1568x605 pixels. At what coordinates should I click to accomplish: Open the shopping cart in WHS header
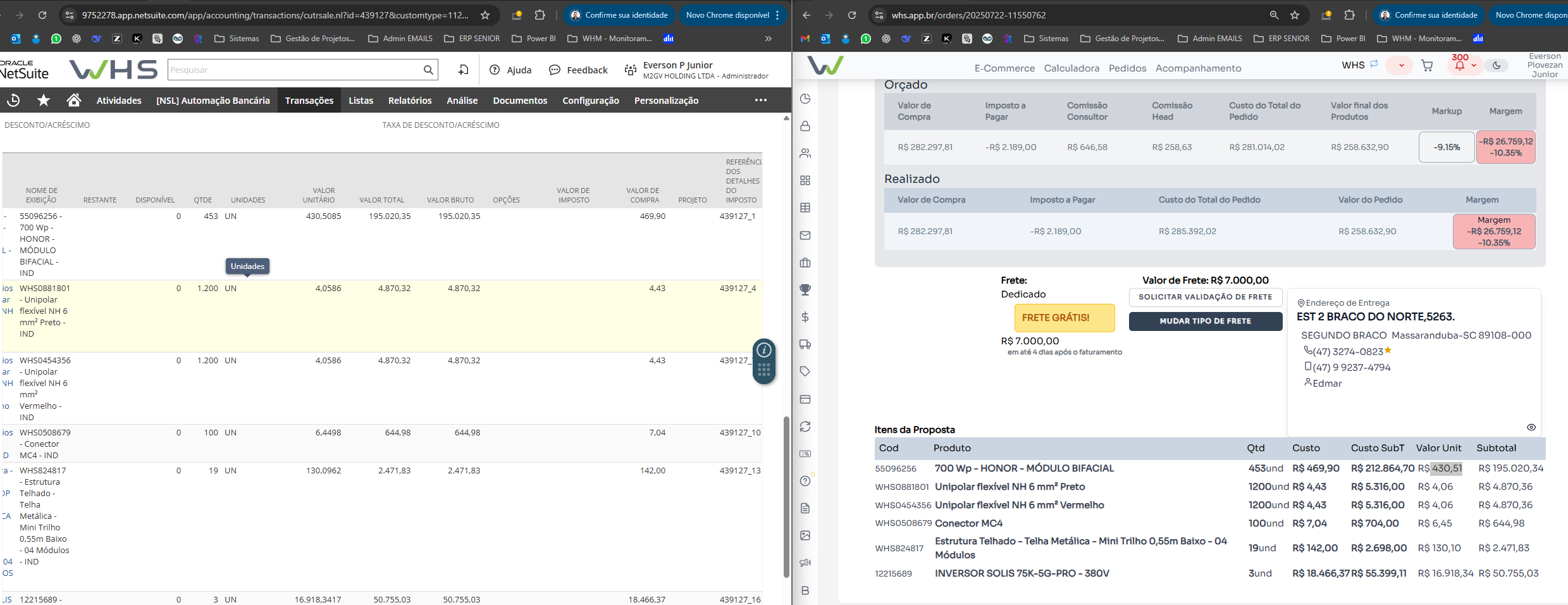click(1427, 65)
